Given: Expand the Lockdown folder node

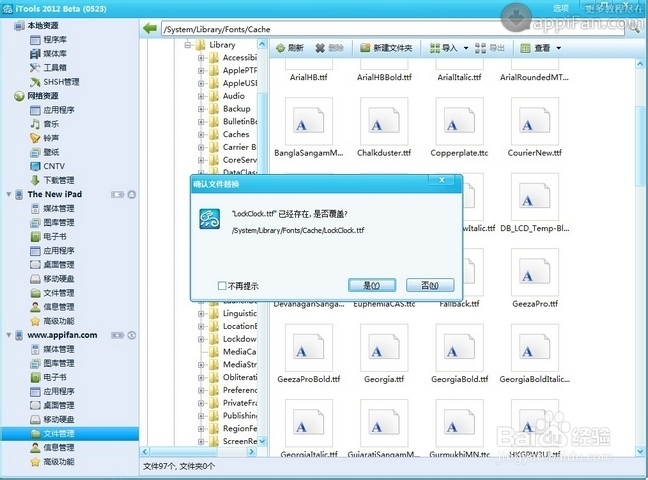Looking at the screenshot, I should click(201, 339).
